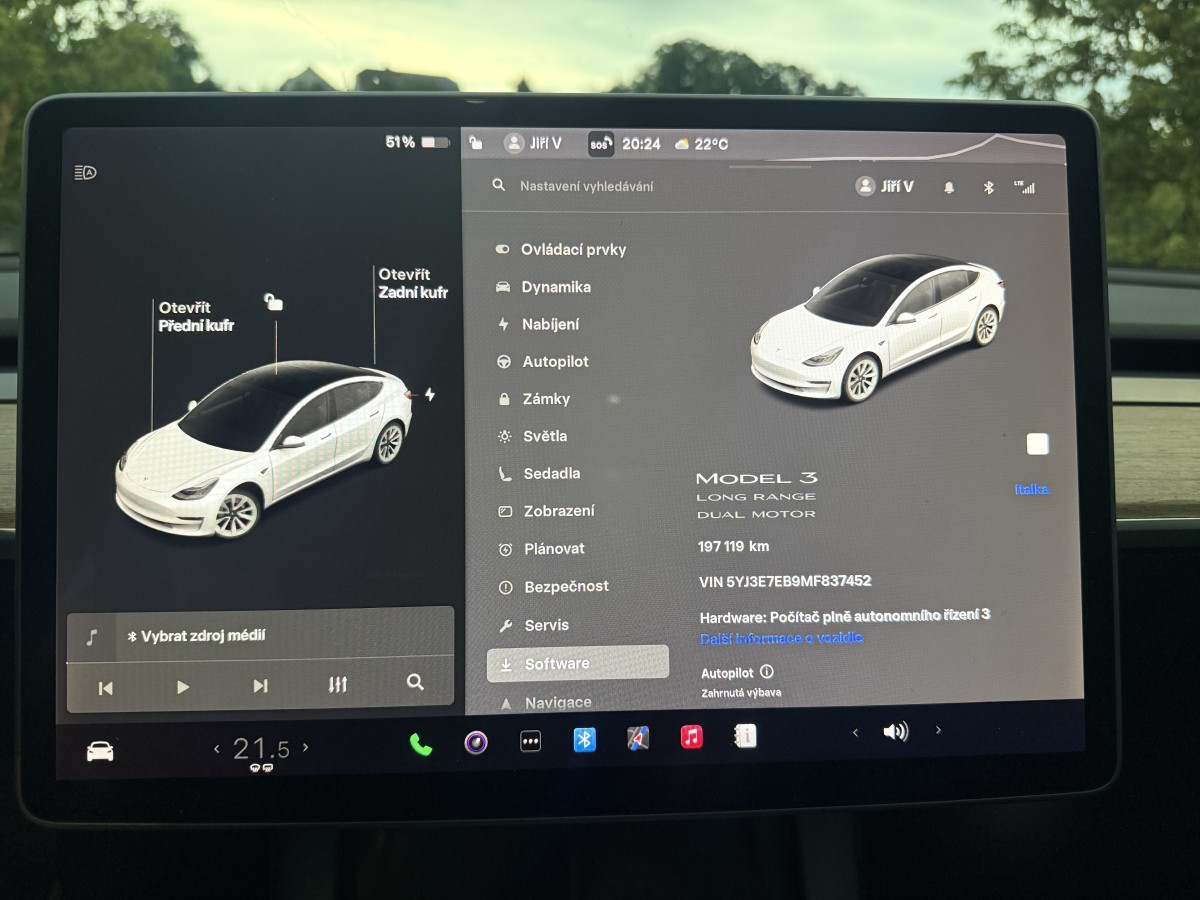
Task: Open the media equalizer settings icon
Action: pyautogui.click(x=338, y=685)
